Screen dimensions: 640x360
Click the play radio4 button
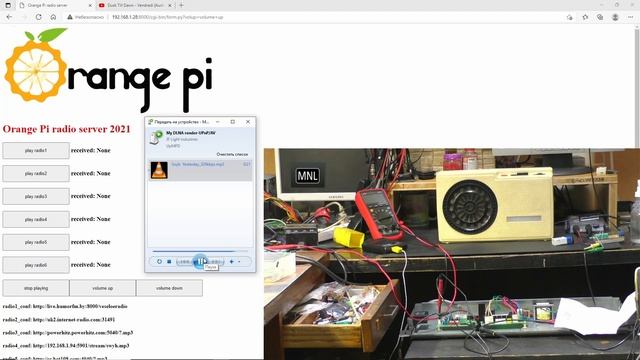36,219
